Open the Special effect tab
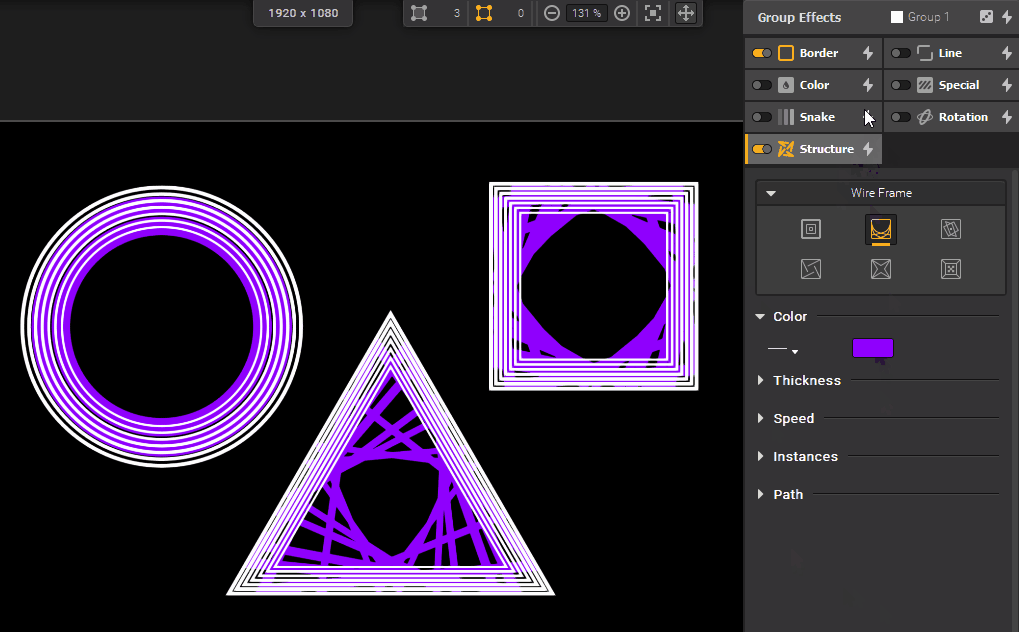Image resolution: width=1019 pixels, height=632 pixels. pyautogui.click(x=958, y=85)
